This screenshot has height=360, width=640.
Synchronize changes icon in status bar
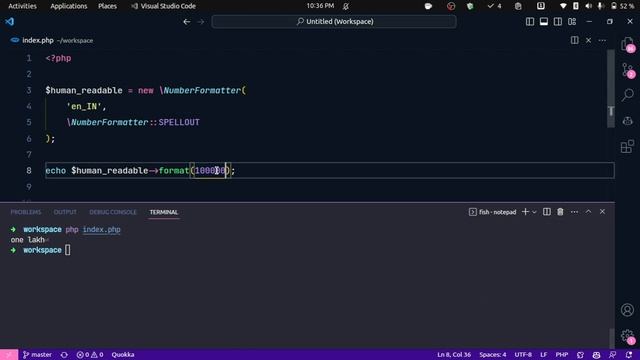[x=64, y=355]
